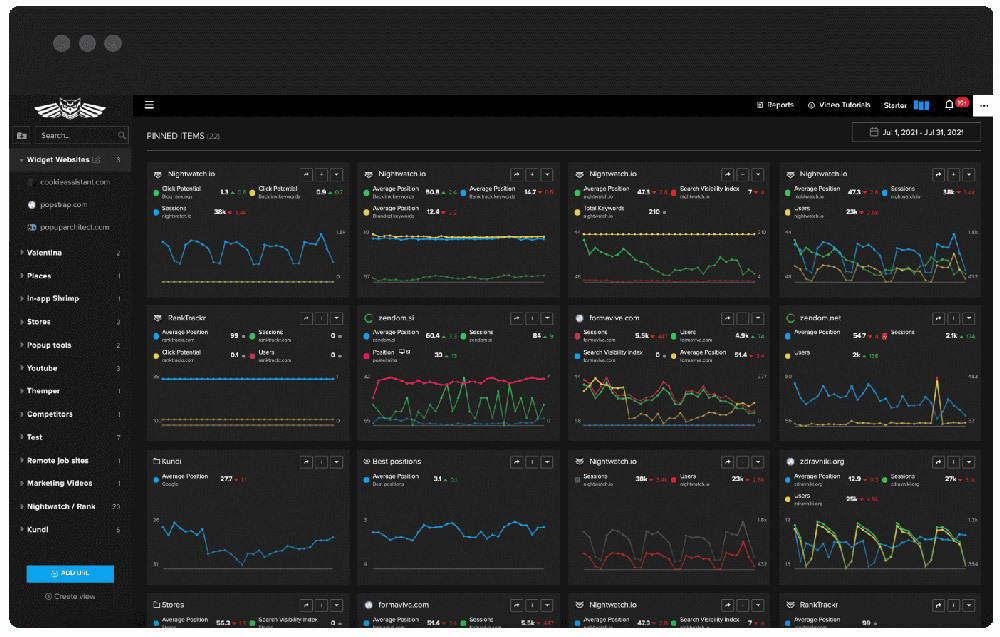Open dropdown arrow on Kundi chart card
1000x637 pixels.
[337, 462]
